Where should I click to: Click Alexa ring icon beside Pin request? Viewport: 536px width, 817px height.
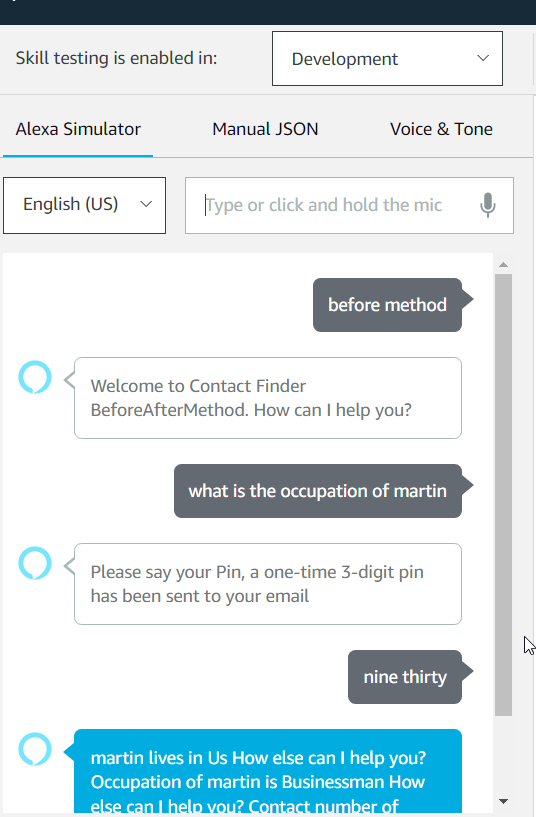(35, 563)
